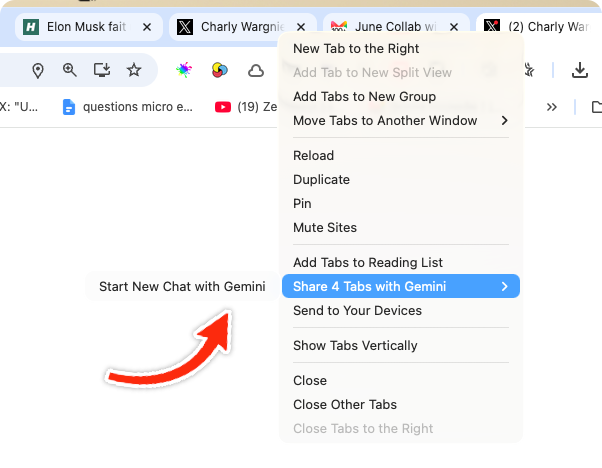This screenshot has width=602, height=468.
Task: Click the YouTube bookmark icon
Action: pyautogui.click(x=223, y=107)
